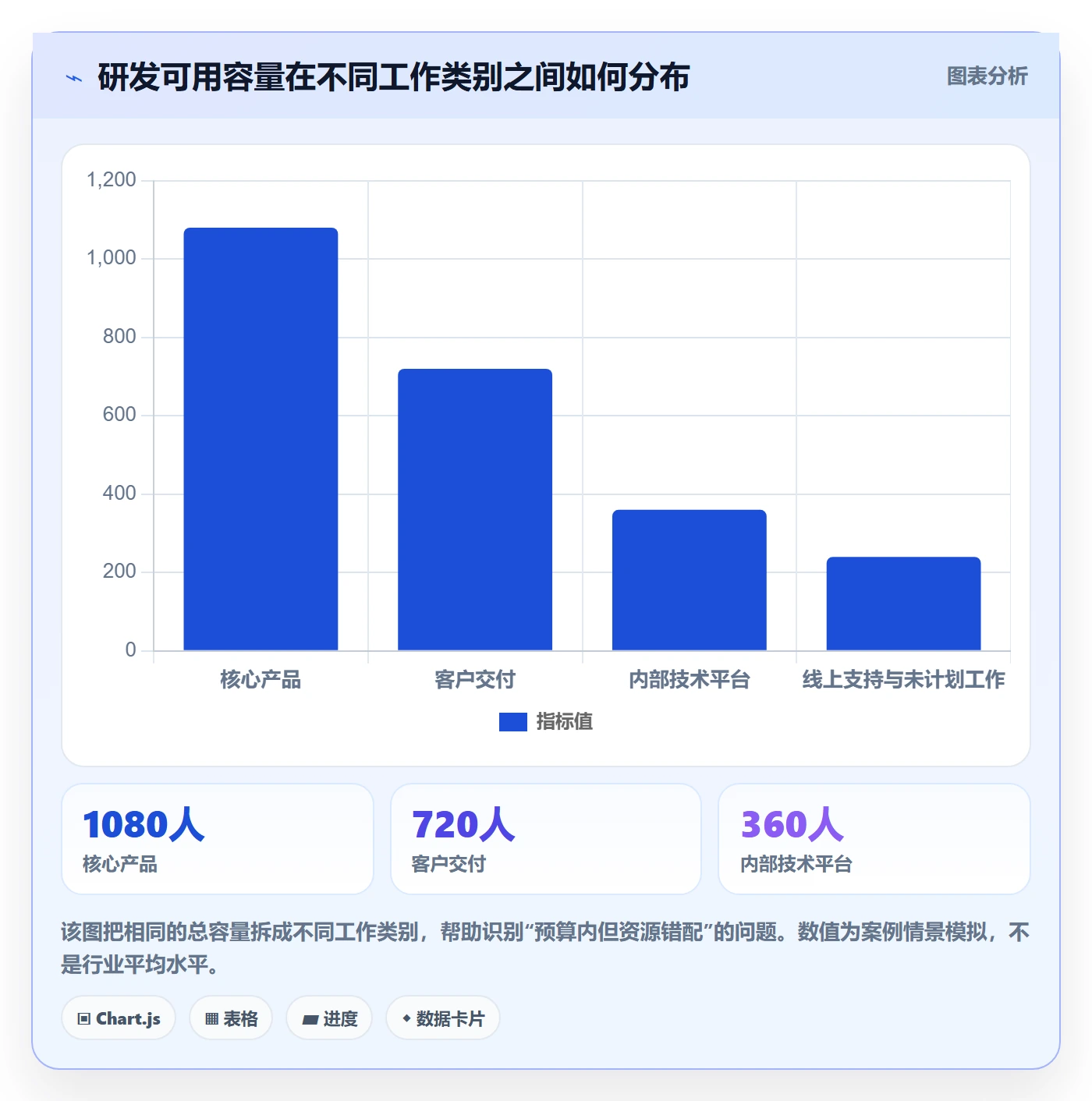Screen dimensions: 1092x1101
Task: Click the y-axis value 1,200
Action: [112, 180]
